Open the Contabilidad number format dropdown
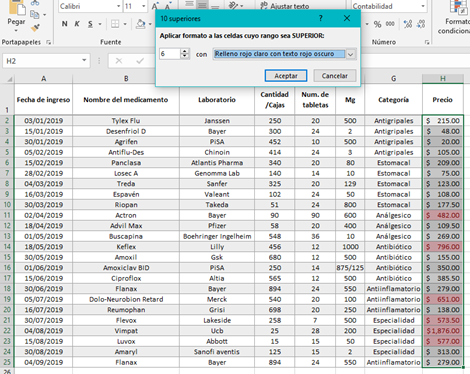Screen dimensions: 470x374 coord(423,6)
